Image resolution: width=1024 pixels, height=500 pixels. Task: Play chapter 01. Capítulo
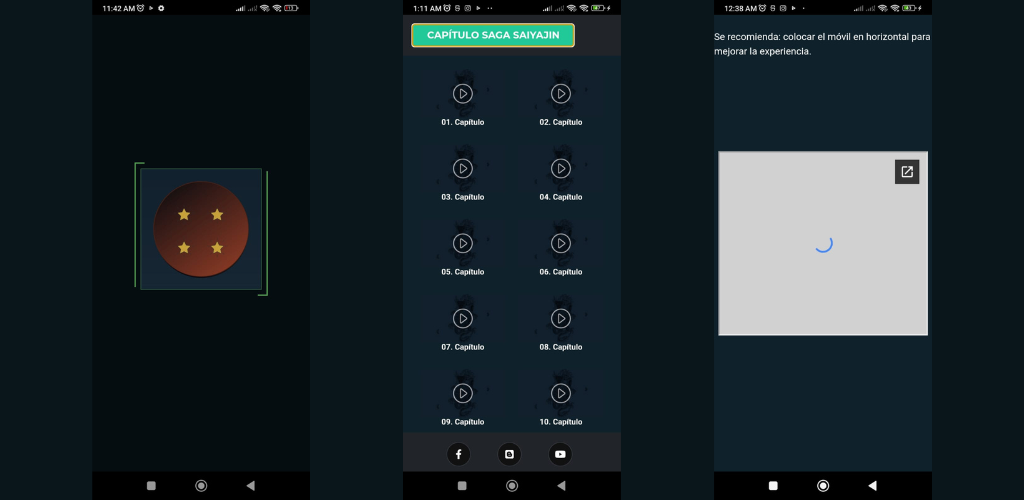pyautogui.click(x=462, y=94)
